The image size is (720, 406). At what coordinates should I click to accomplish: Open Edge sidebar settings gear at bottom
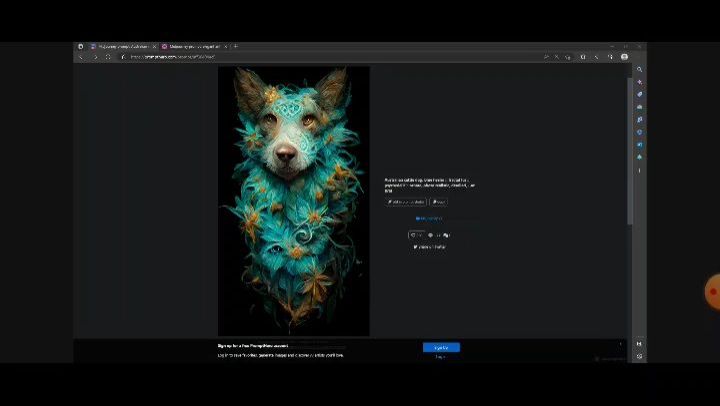640,356
